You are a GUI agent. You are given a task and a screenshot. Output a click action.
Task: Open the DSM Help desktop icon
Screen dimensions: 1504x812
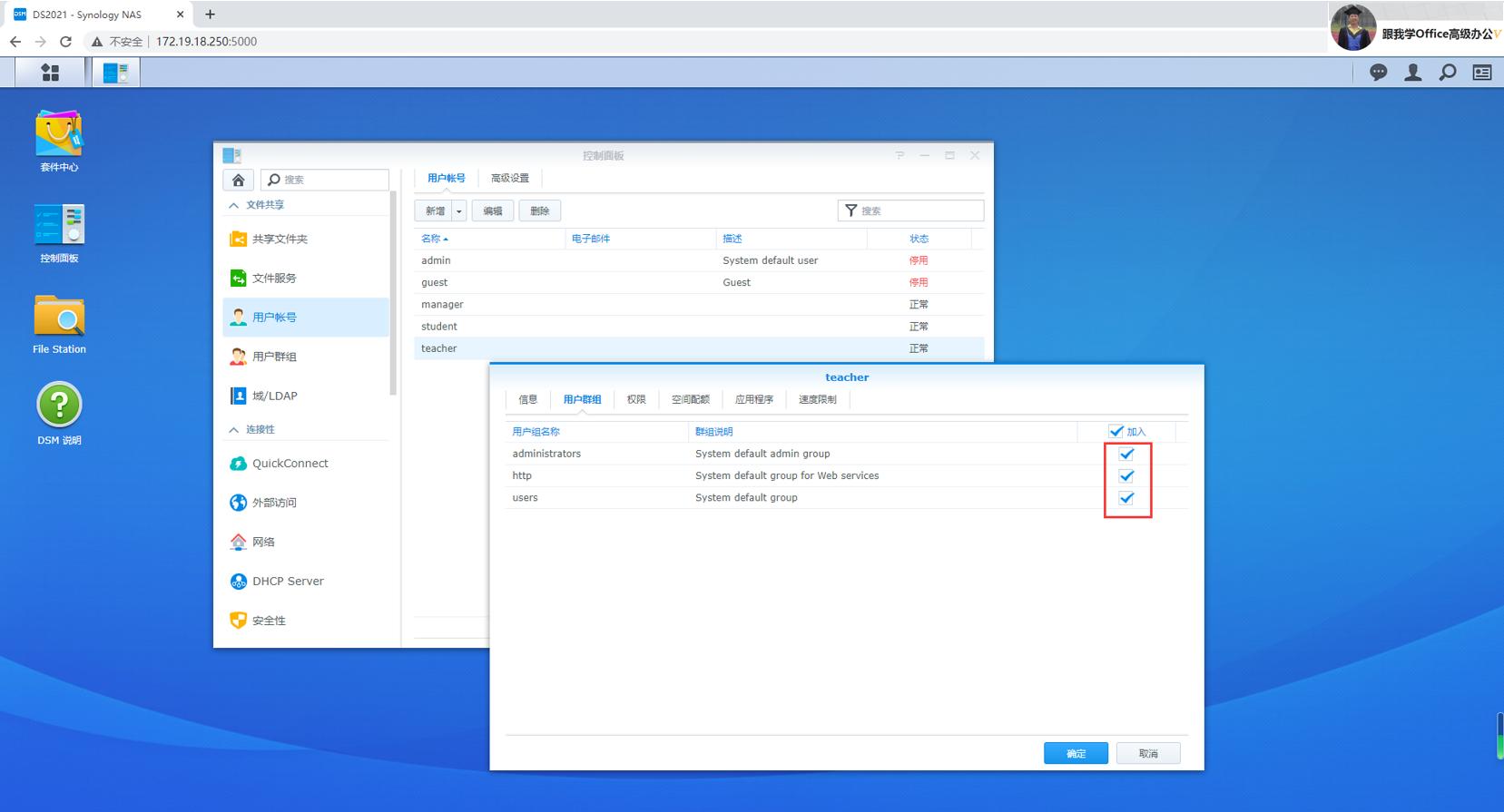tap(59, 406)
